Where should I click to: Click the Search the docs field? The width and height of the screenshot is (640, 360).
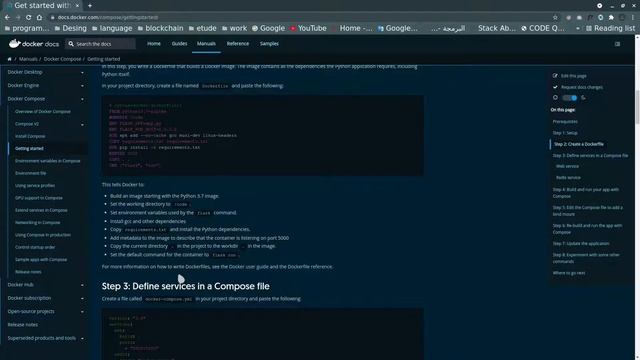tap(100, 44)
